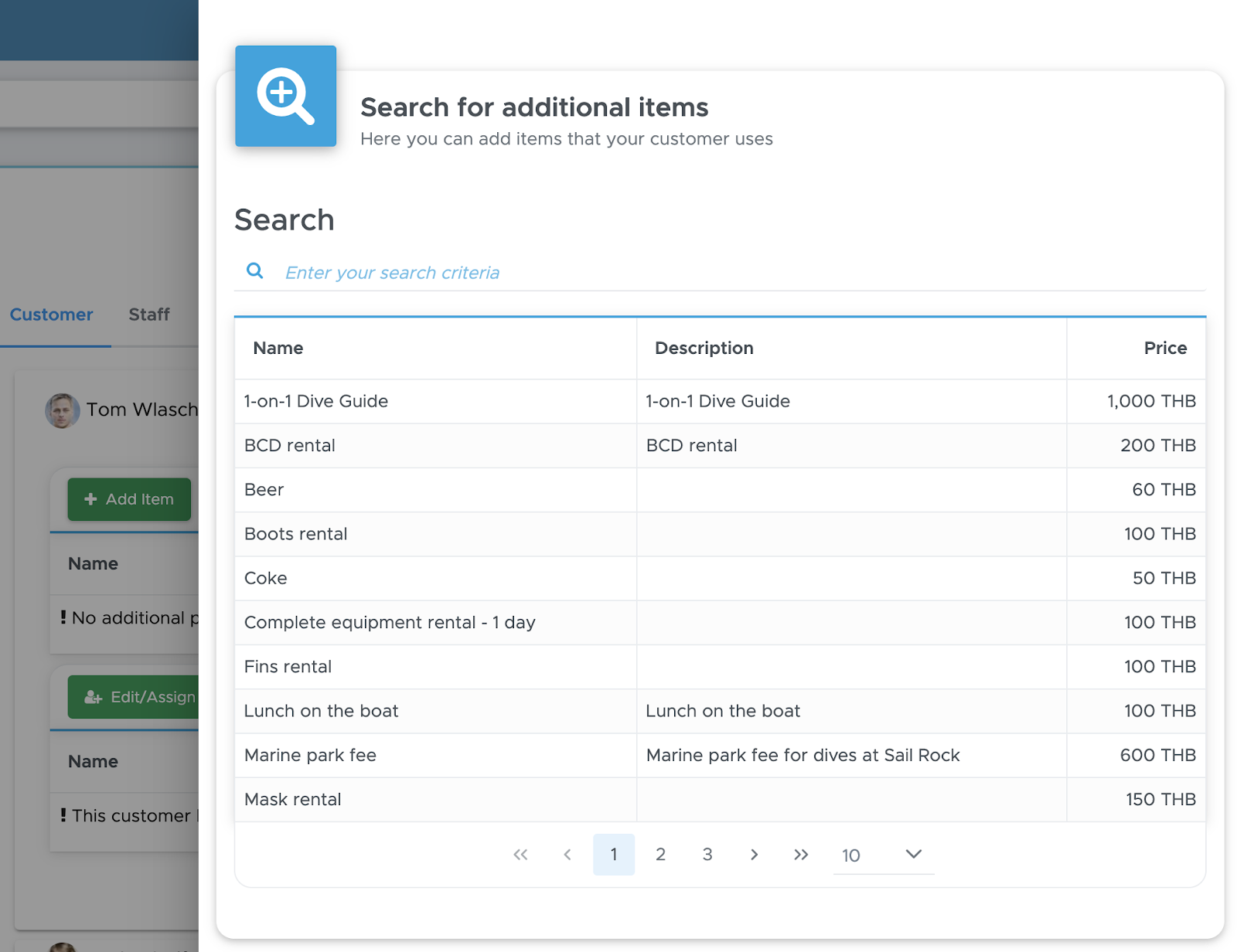The image size is (1237, 952).
Task: Select the BCD rental name cell
Action: tap(435, 446)
